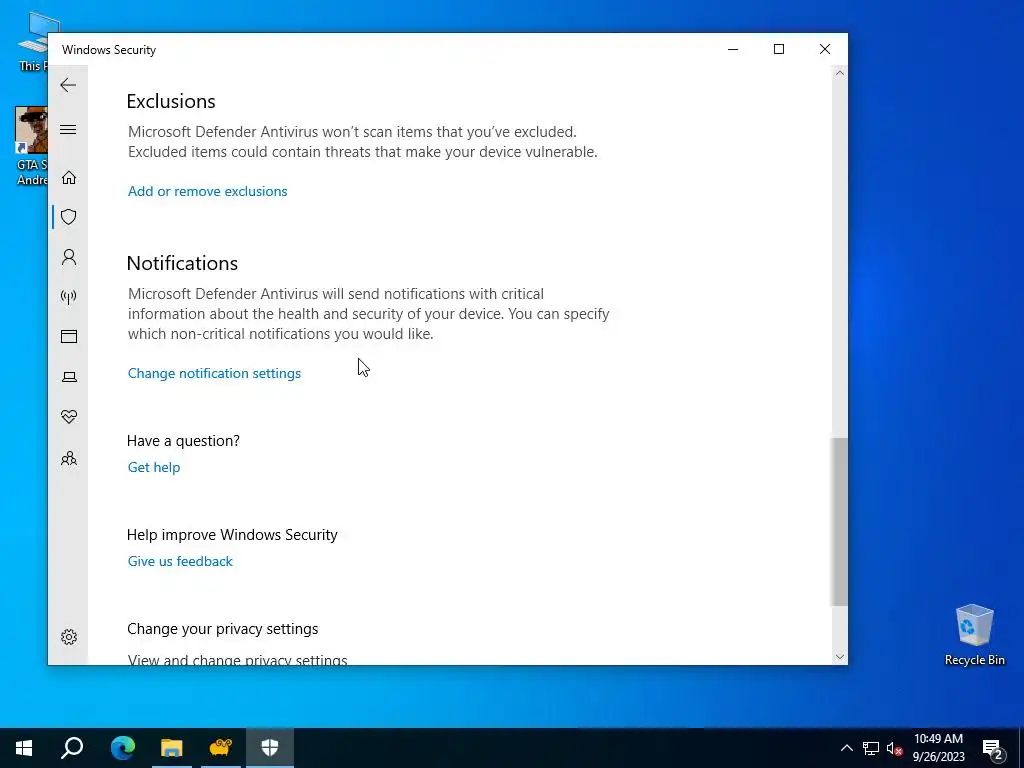Minimize the Windows Security window
The height and width of the screenshot is (768, 1024).
733,50
